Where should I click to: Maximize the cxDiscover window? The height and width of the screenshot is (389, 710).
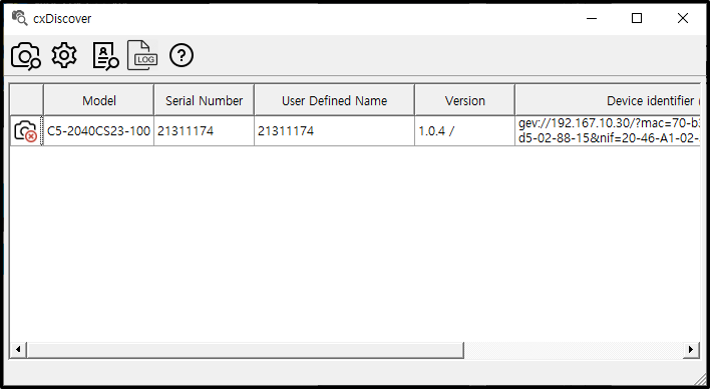tap(637, 18)
